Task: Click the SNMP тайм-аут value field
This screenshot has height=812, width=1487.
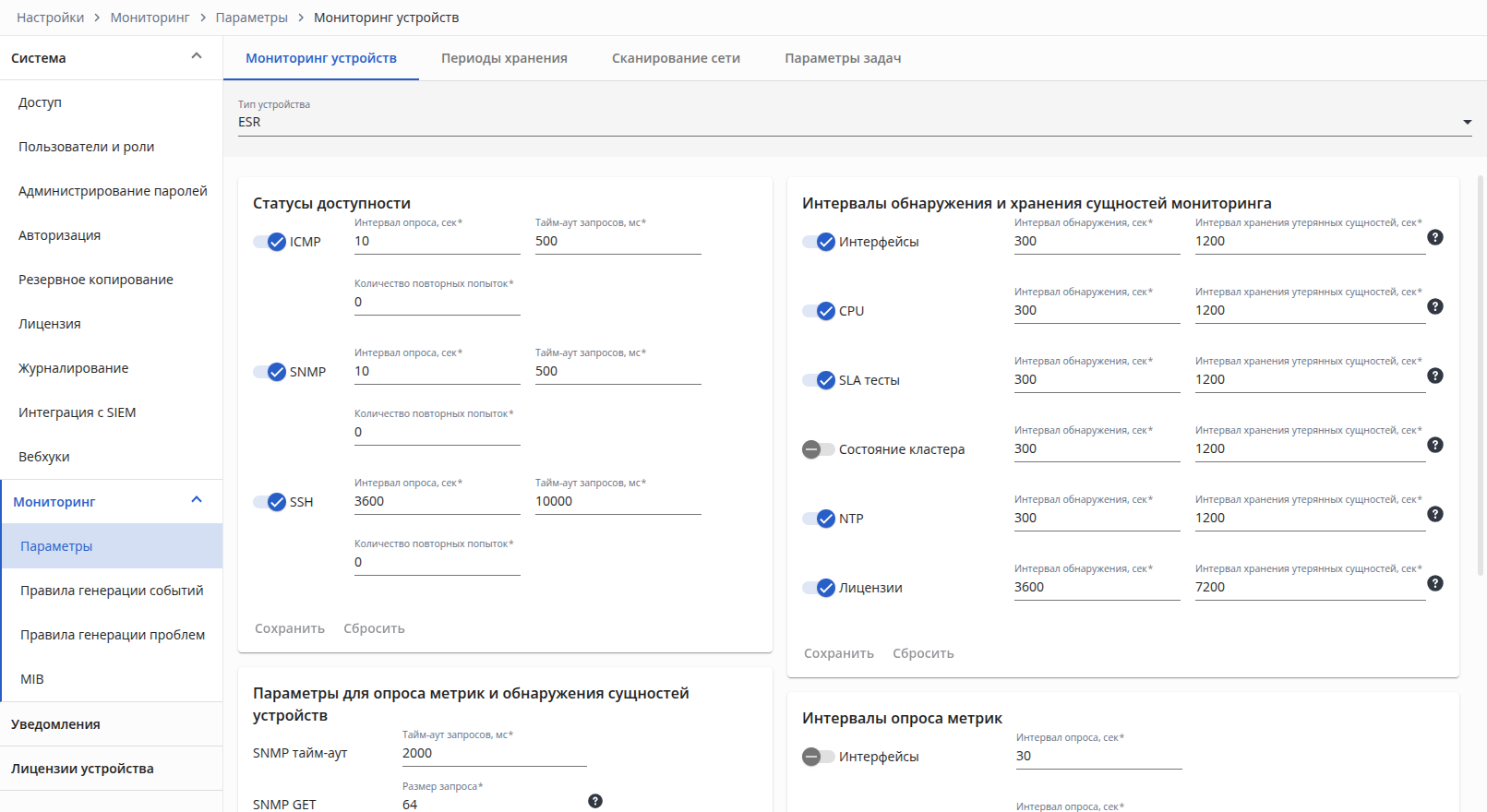Action: pyautogui.click(x=495, y=753)
